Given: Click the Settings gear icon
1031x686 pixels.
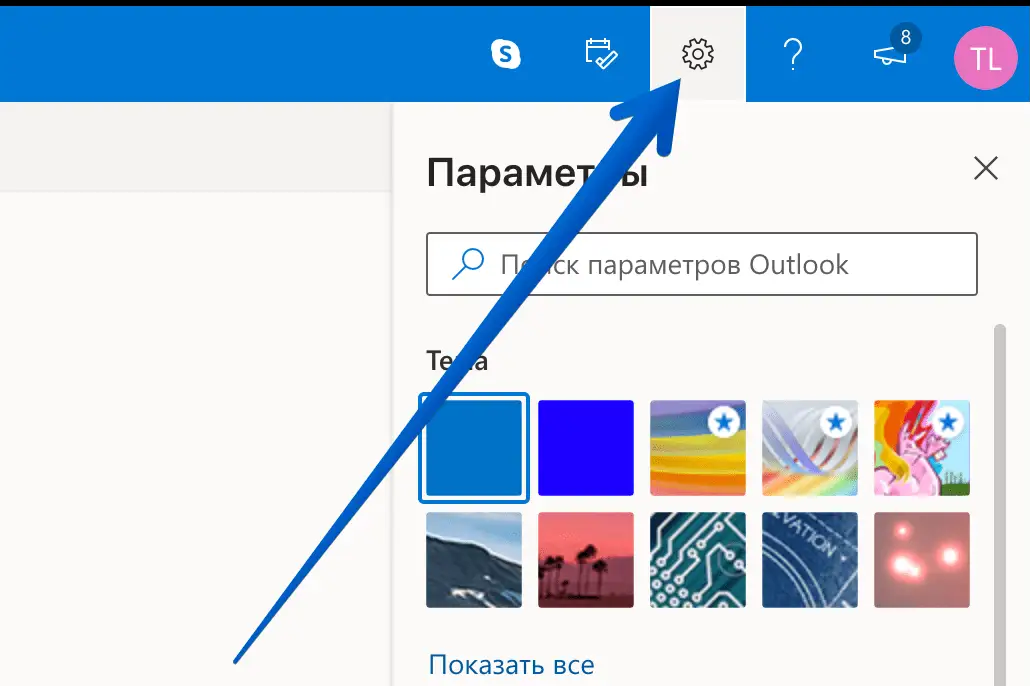Looking at the screenshot, I should tap(698, 54).
